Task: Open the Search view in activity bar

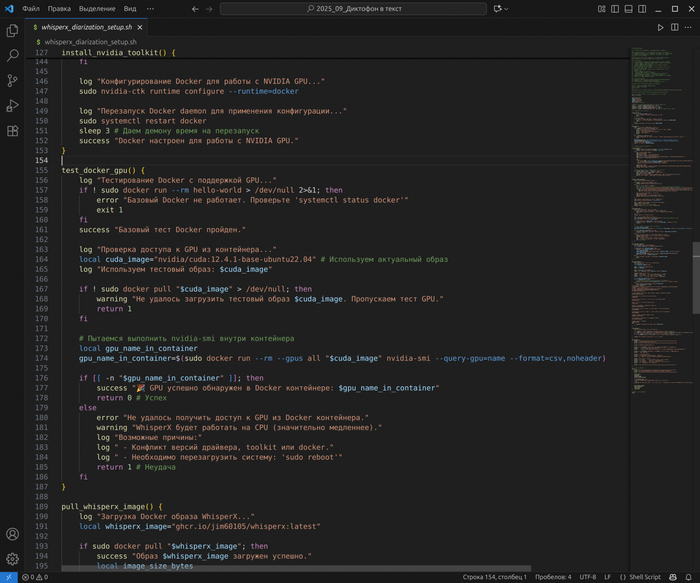Action: coord(13,56)
